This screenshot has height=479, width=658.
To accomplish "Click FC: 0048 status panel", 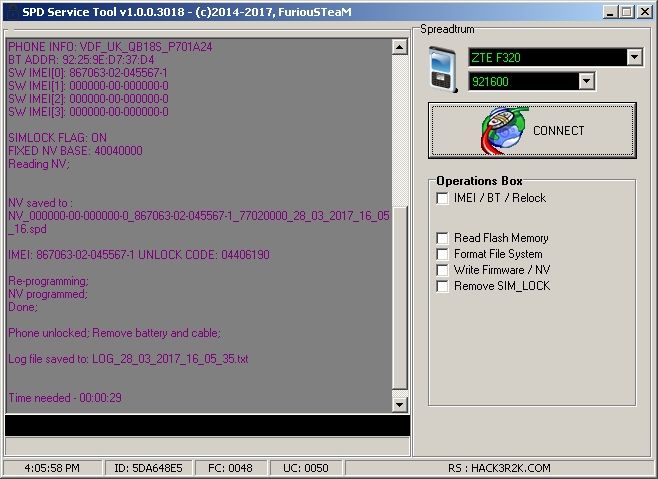I will click(230, 468).
